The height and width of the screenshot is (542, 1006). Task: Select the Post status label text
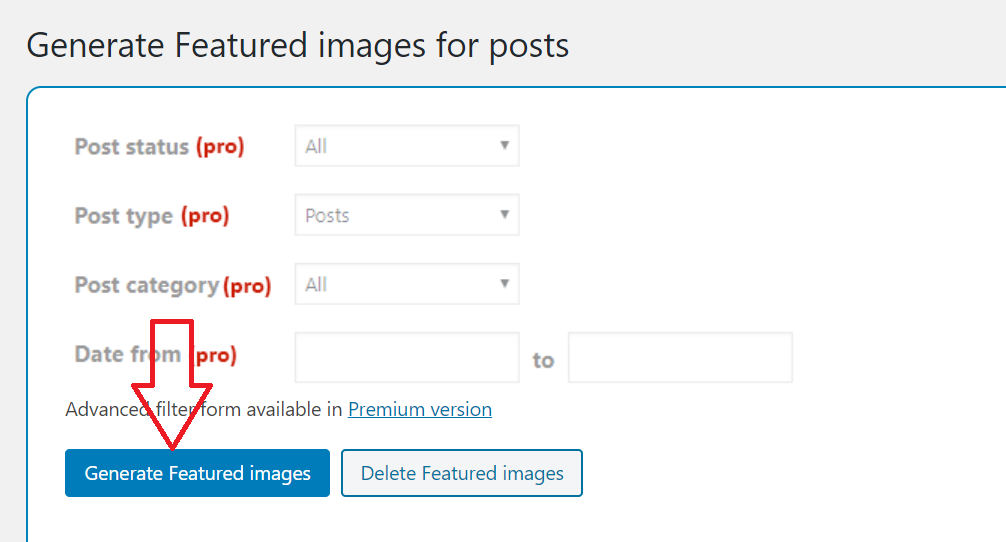[x=132, y=147]
